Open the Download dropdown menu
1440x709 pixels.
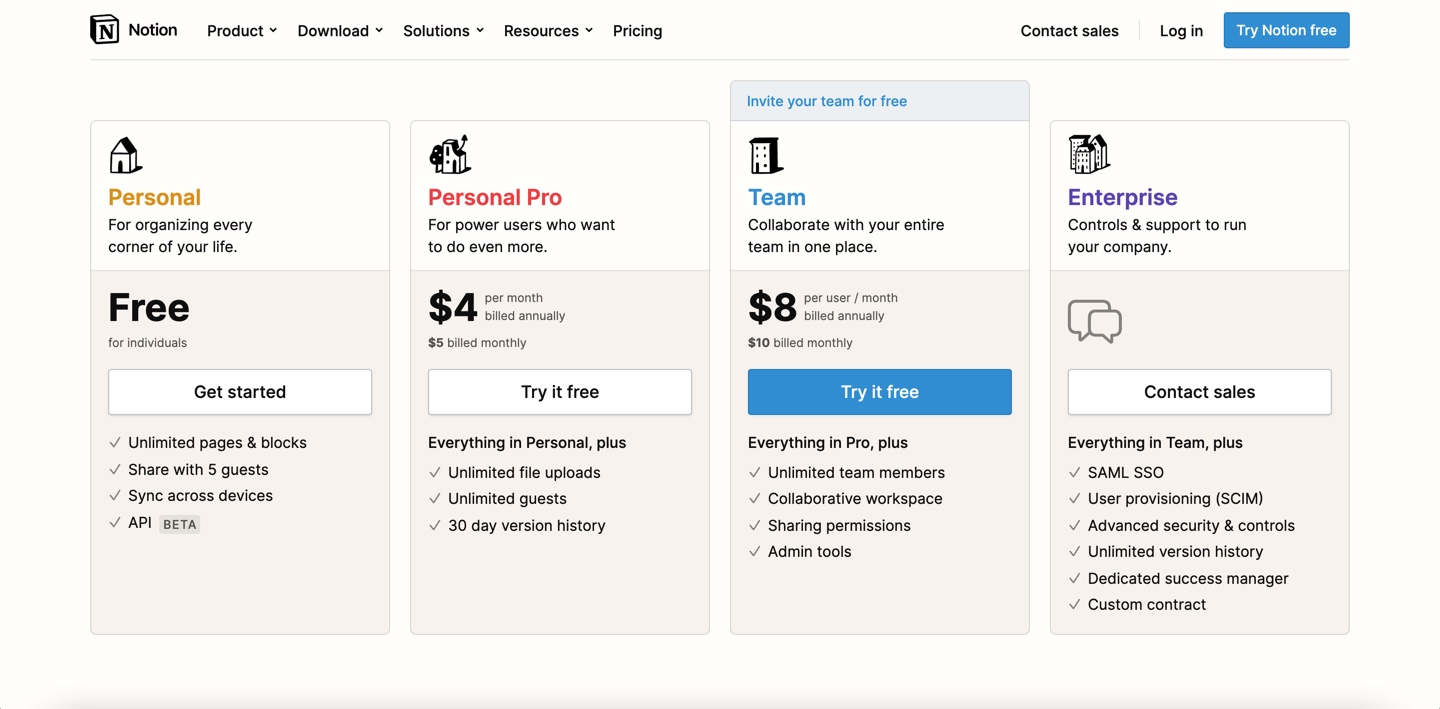(x=340, y=31)
